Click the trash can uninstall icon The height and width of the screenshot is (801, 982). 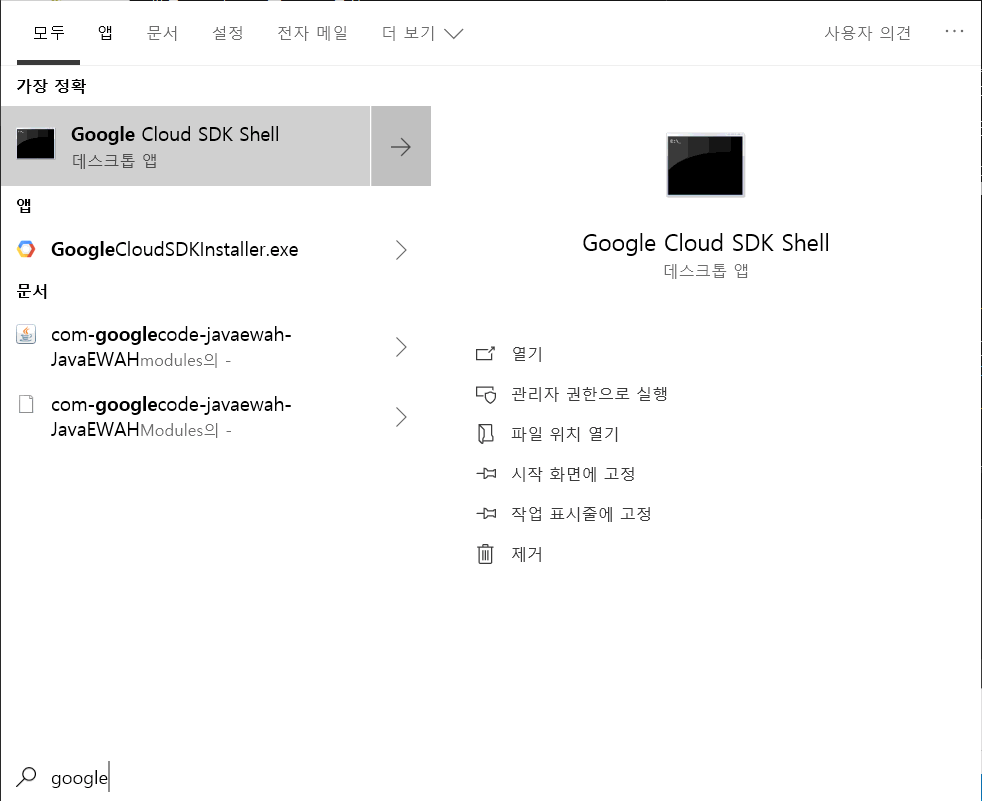point(485,554)
